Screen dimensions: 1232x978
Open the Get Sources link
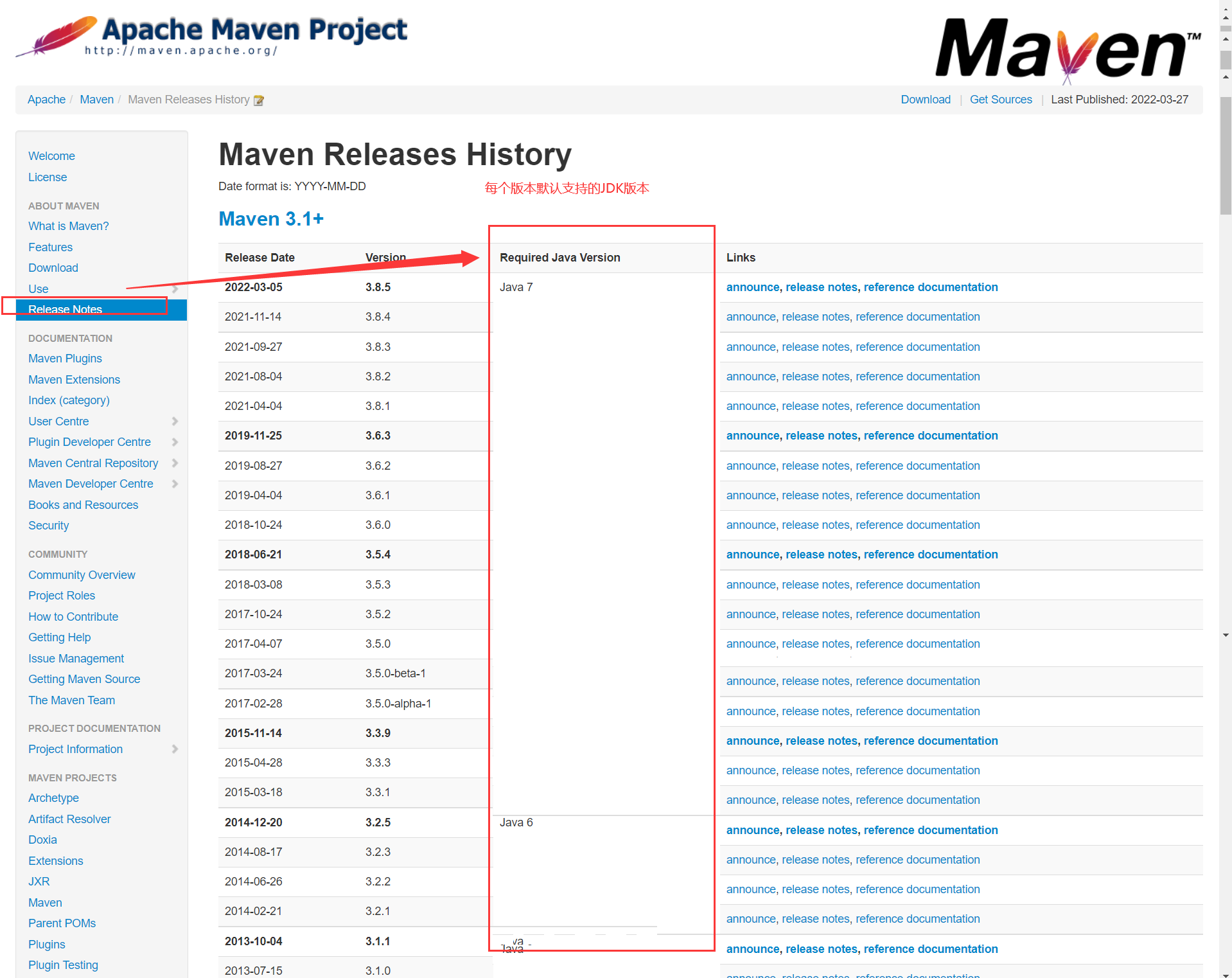1001,100
